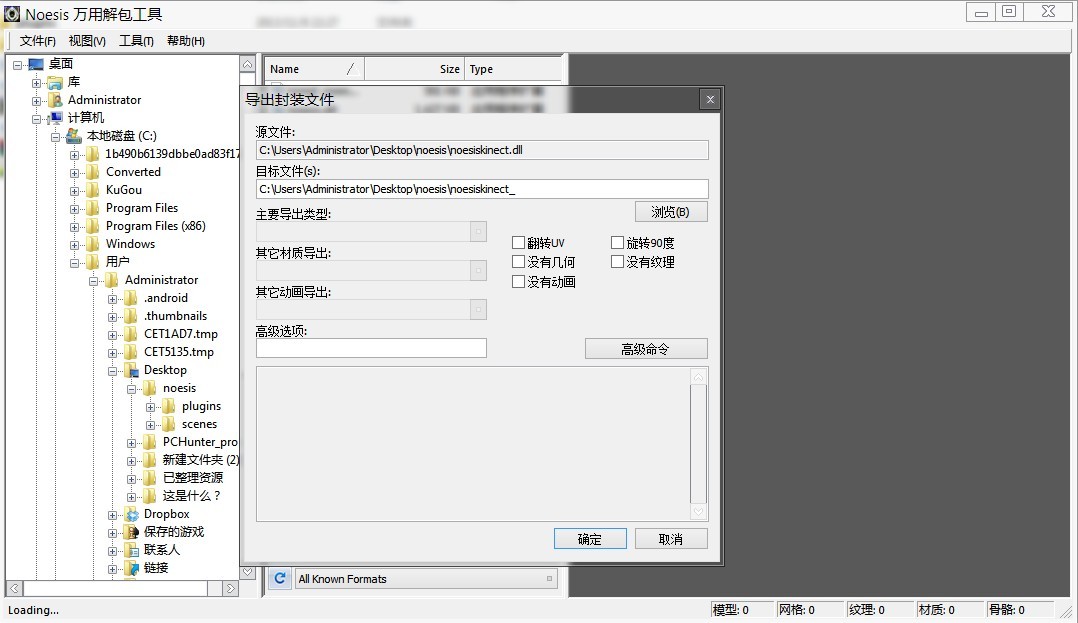Open the 主要导出类型 dropdown
This screenshot has height=623, width=1078.
click(x=478, y=231)
